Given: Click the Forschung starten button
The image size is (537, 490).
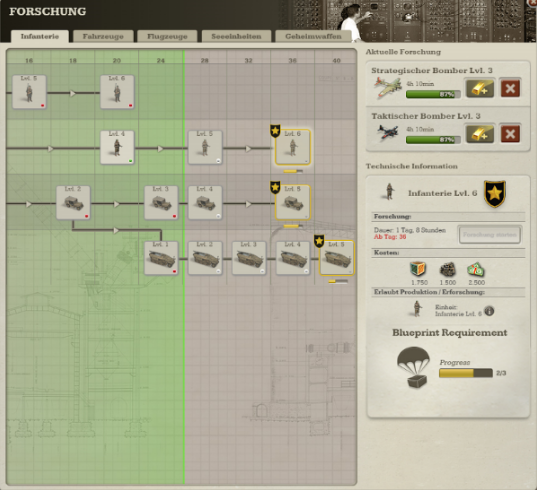Looking at the screenshot, I should coord(490,235).
